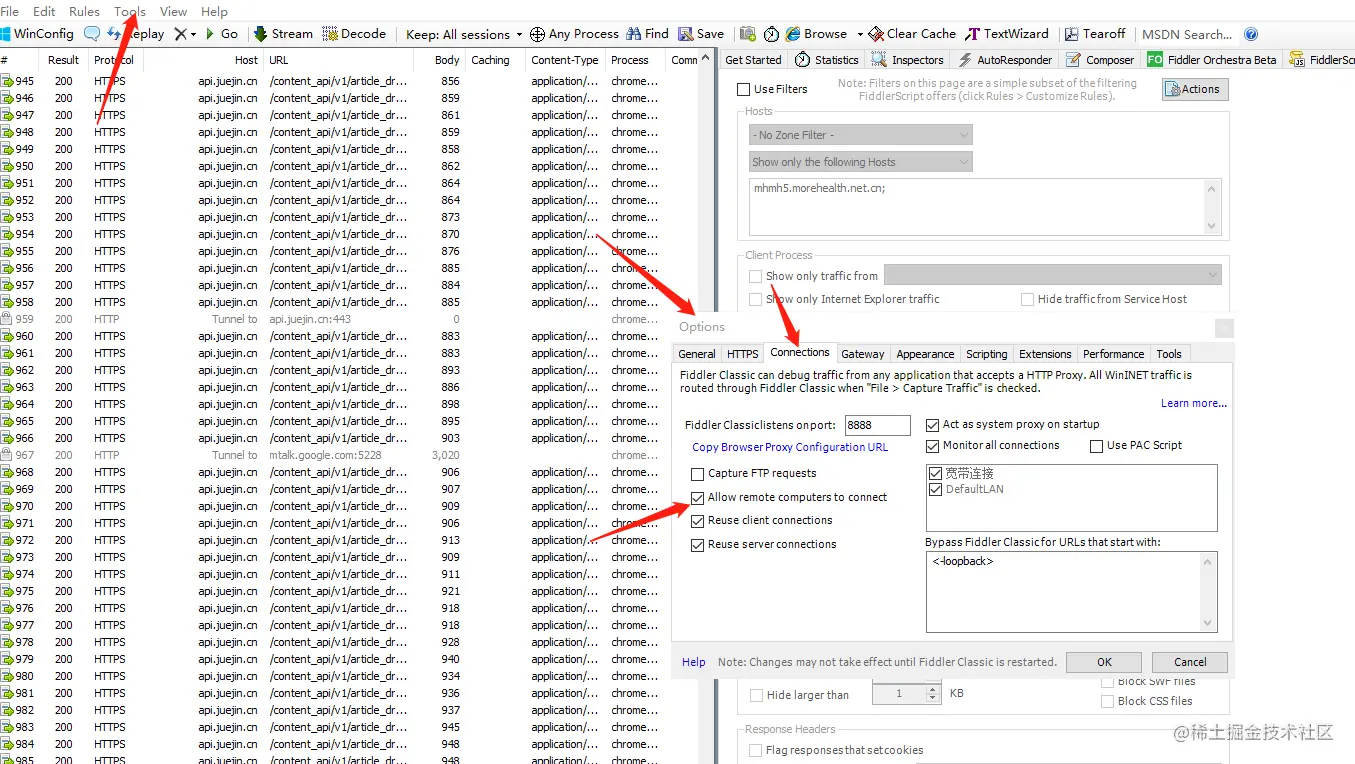Click the screenshot camera toolbar icon
The height and width of the screenshot is (764, 1355).
(x=748, y=34)
